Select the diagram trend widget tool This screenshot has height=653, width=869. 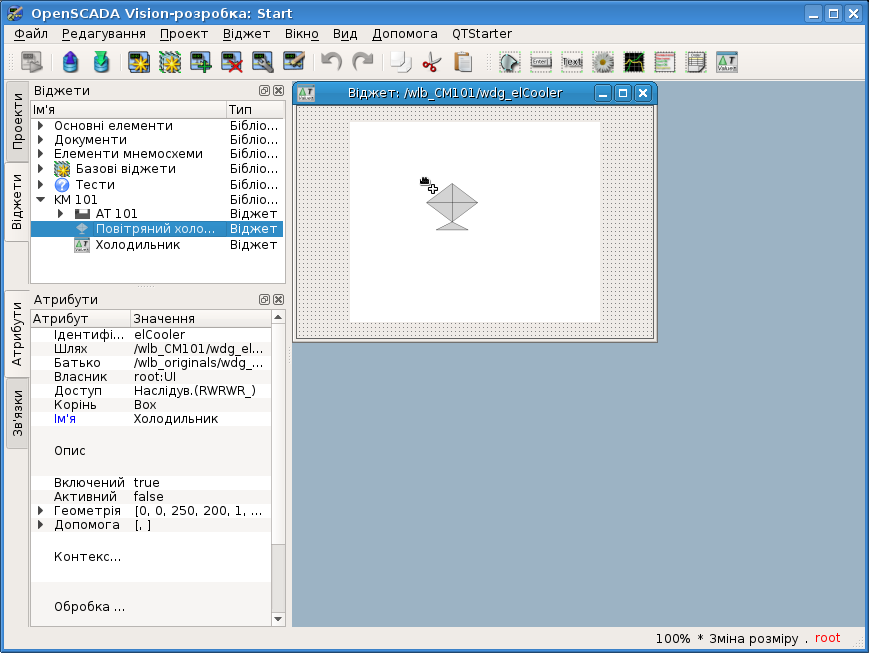pyautogui.click(x=634, y=62)
